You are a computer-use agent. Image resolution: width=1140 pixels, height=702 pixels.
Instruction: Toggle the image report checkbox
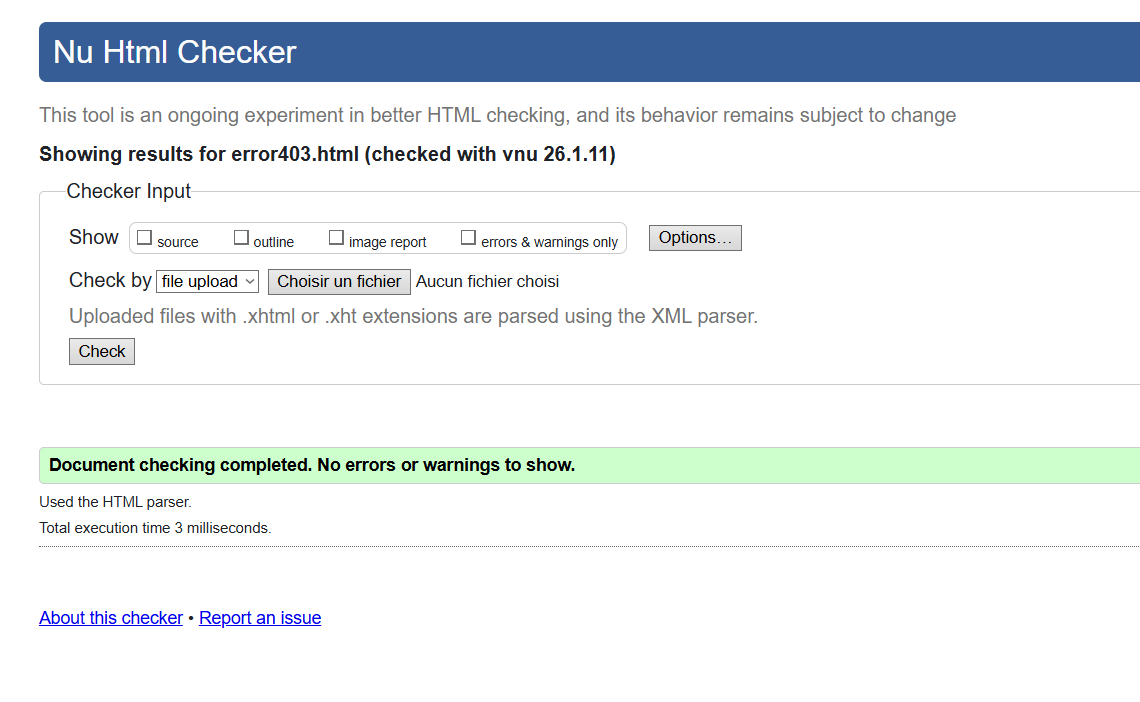[337, 238]
